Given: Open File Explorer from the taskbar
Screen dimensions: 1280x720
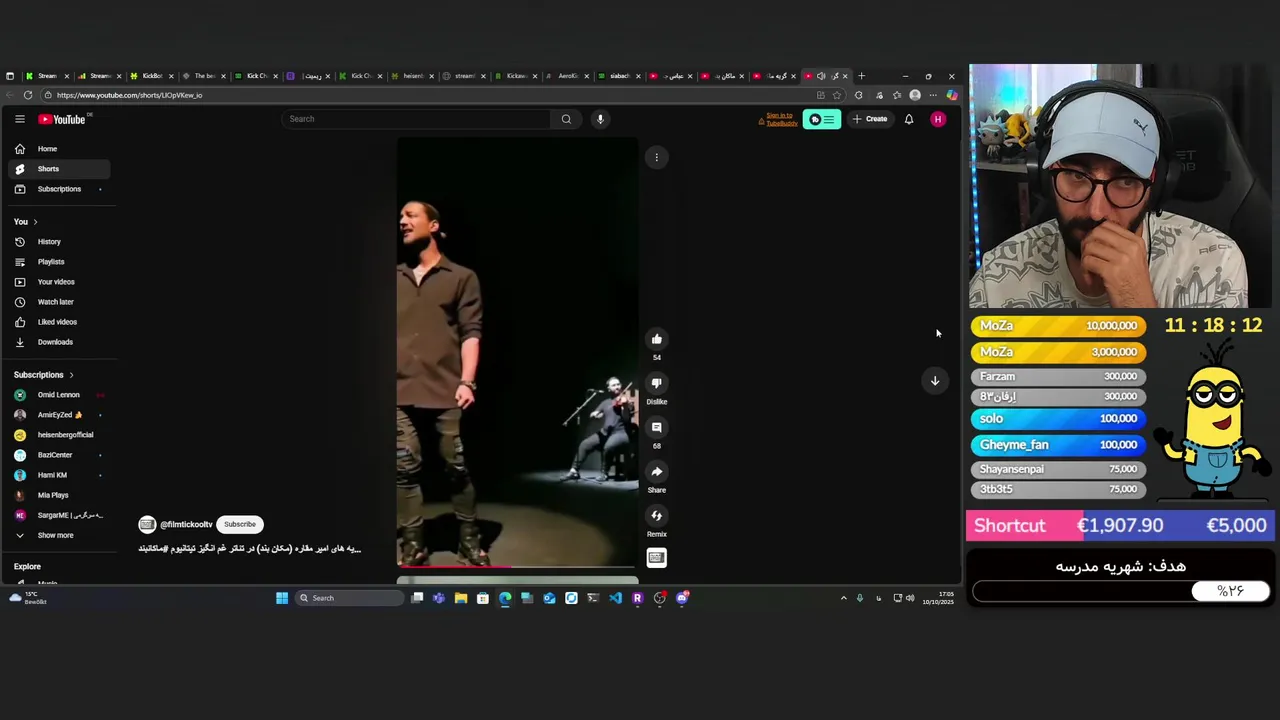Looking at the screenshot, I should (x=461, y=598).
